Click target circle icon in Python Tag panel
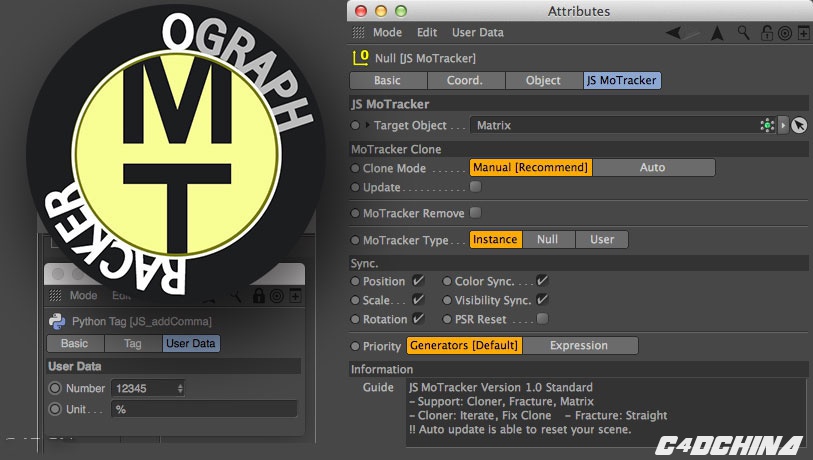 click(x=277, y=296)
